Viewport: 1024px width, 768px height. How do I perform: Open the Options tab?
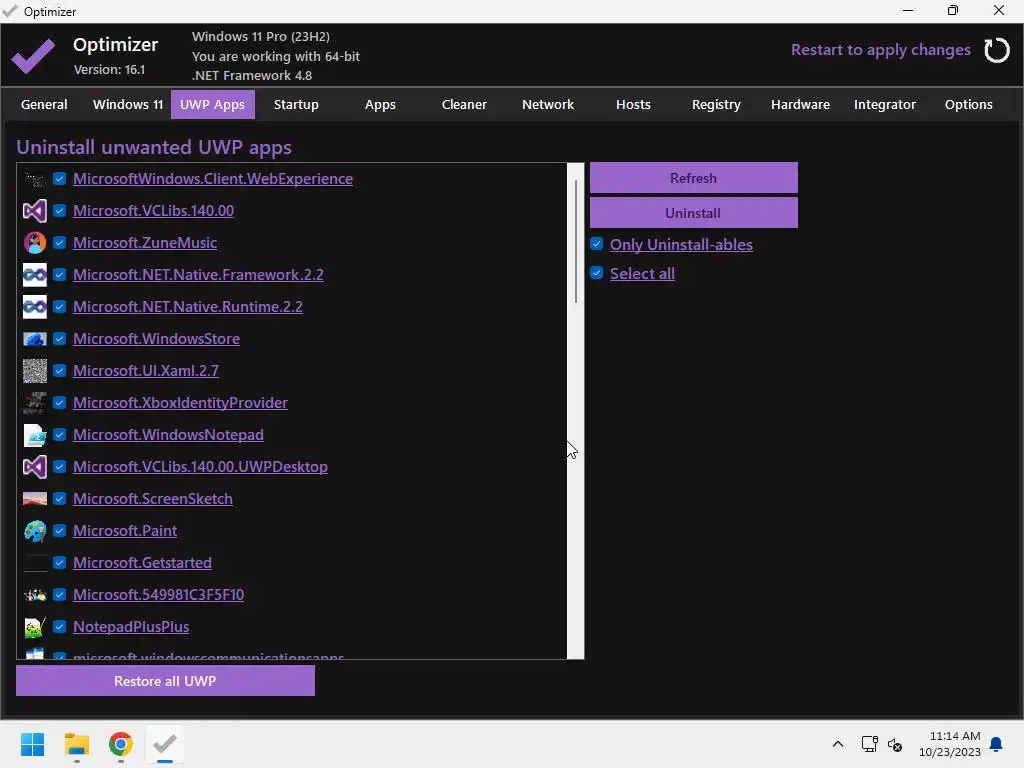point(968,104)
